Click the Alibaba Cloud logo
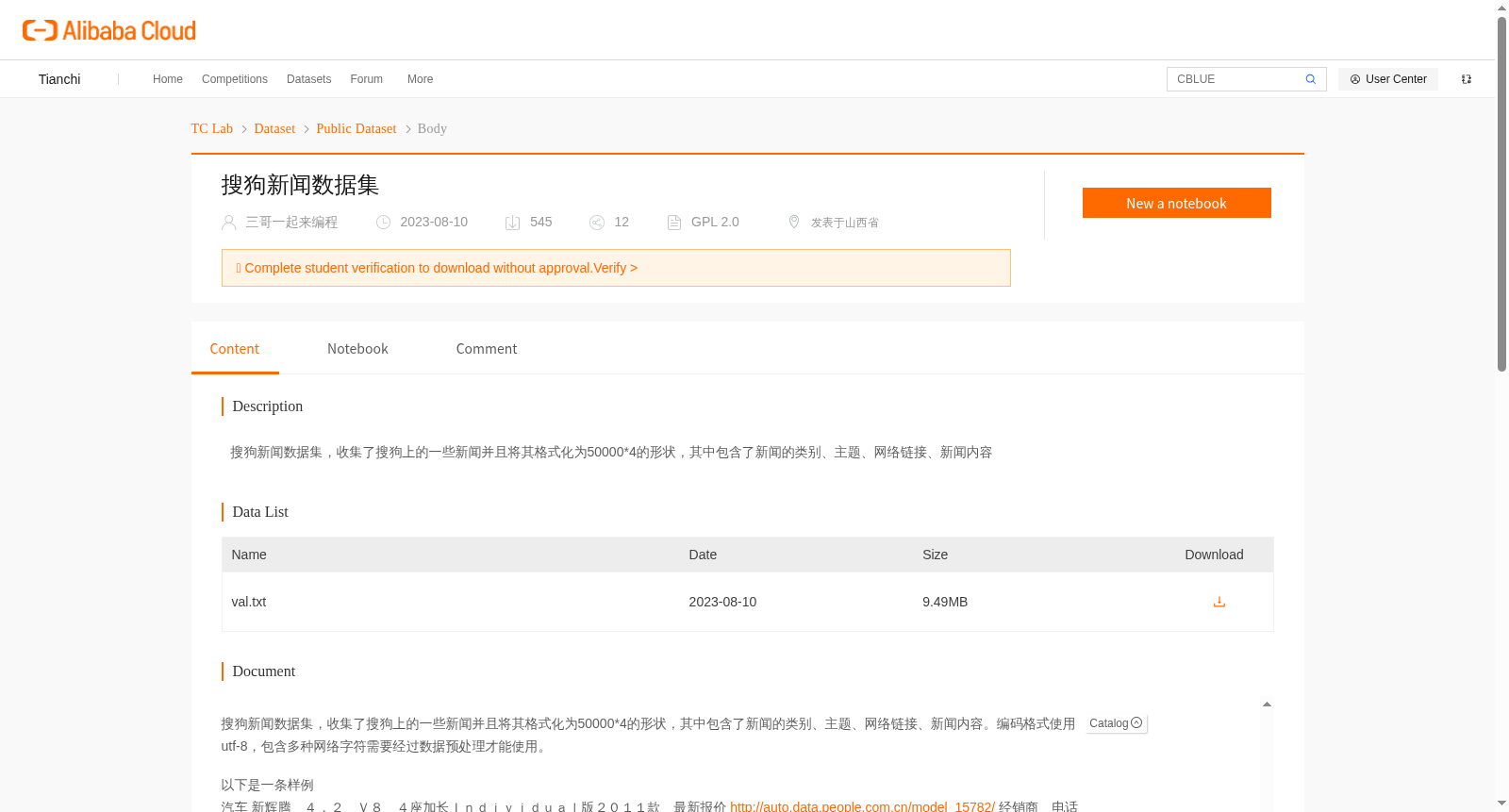The width and height of the screenshot is (1509, 812). [x=109, y=31]
